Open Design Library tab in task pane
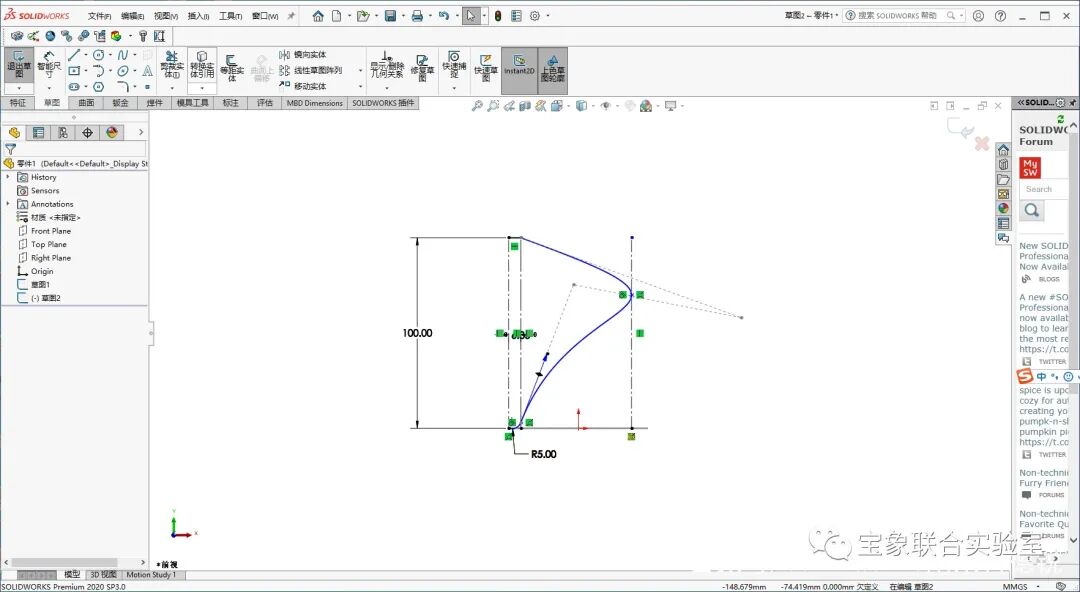This screenshot has width=1080, height=592. [1004, 165]
